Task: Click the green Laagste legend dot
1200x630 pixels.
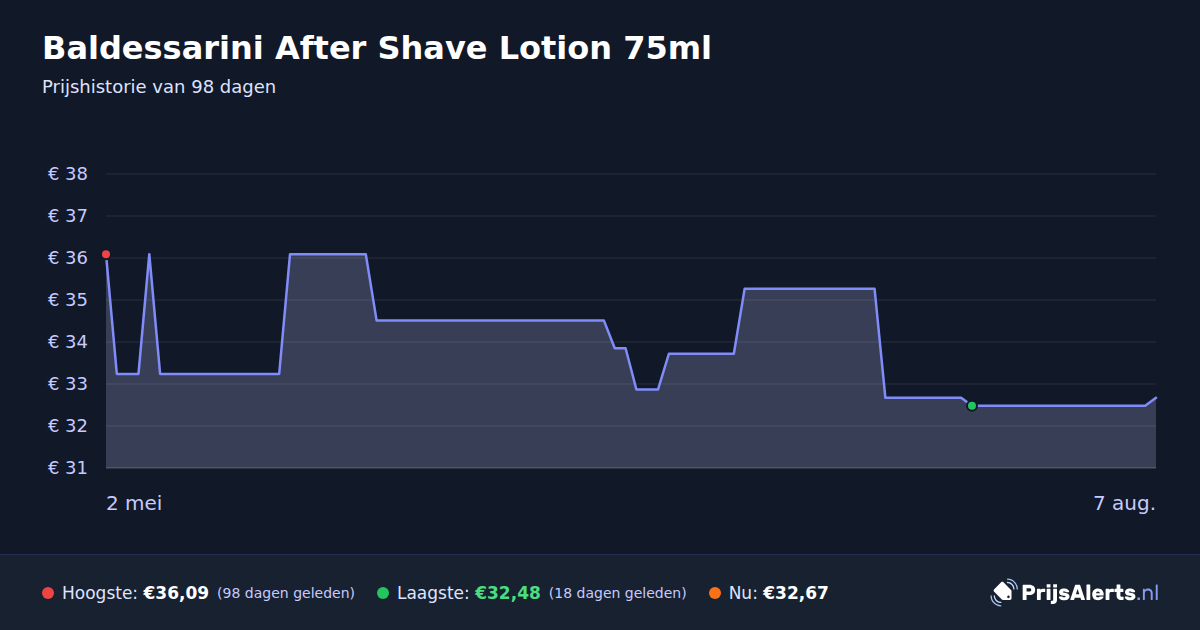Action: [383, 593]
